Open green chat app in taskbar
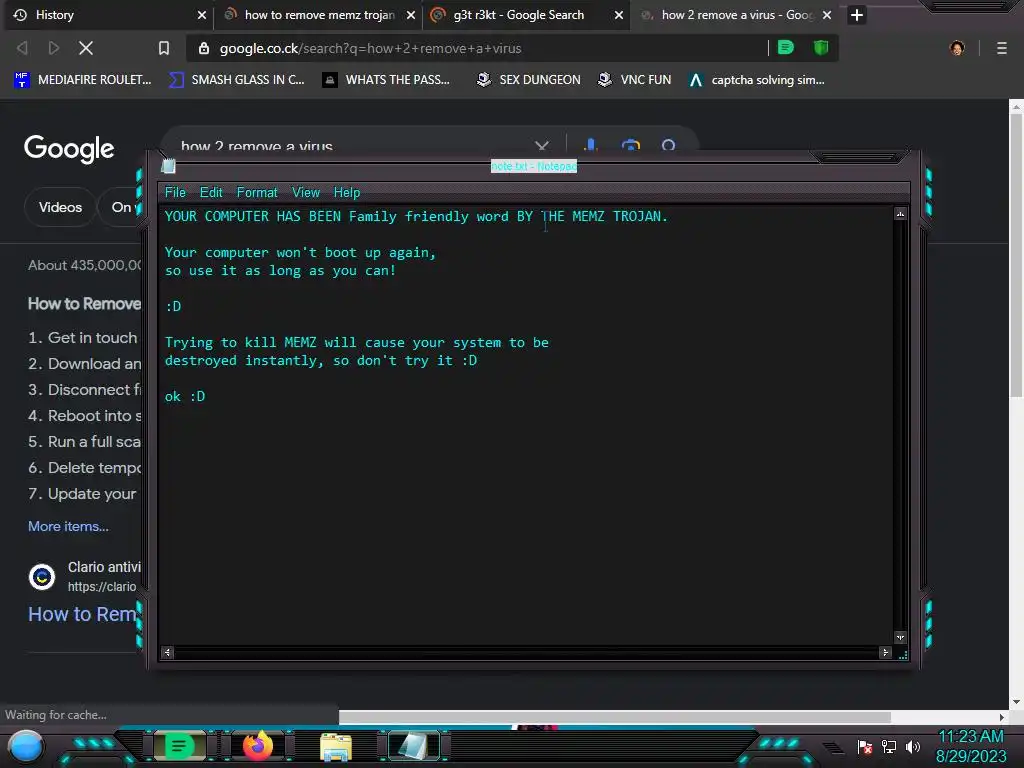This screenshot has height=768, width=1024. click(x=179, y=746)
